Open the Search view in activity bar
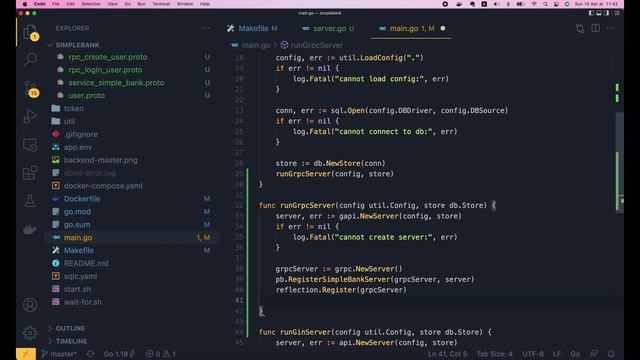 pyautogui.click(x=30, y=60)
